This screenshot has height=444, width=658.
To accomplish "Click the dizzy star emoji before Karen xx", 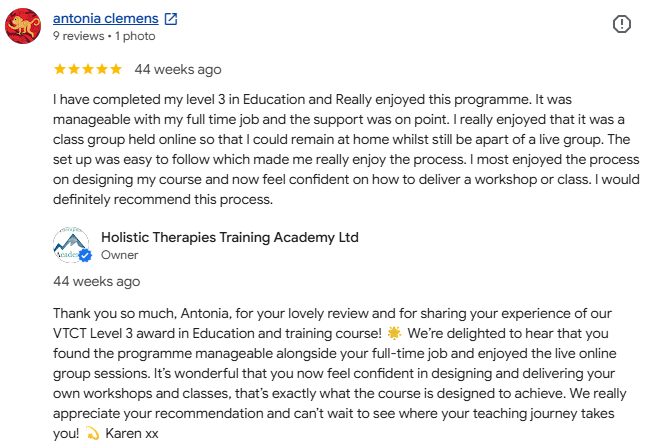I will (92, 433).
